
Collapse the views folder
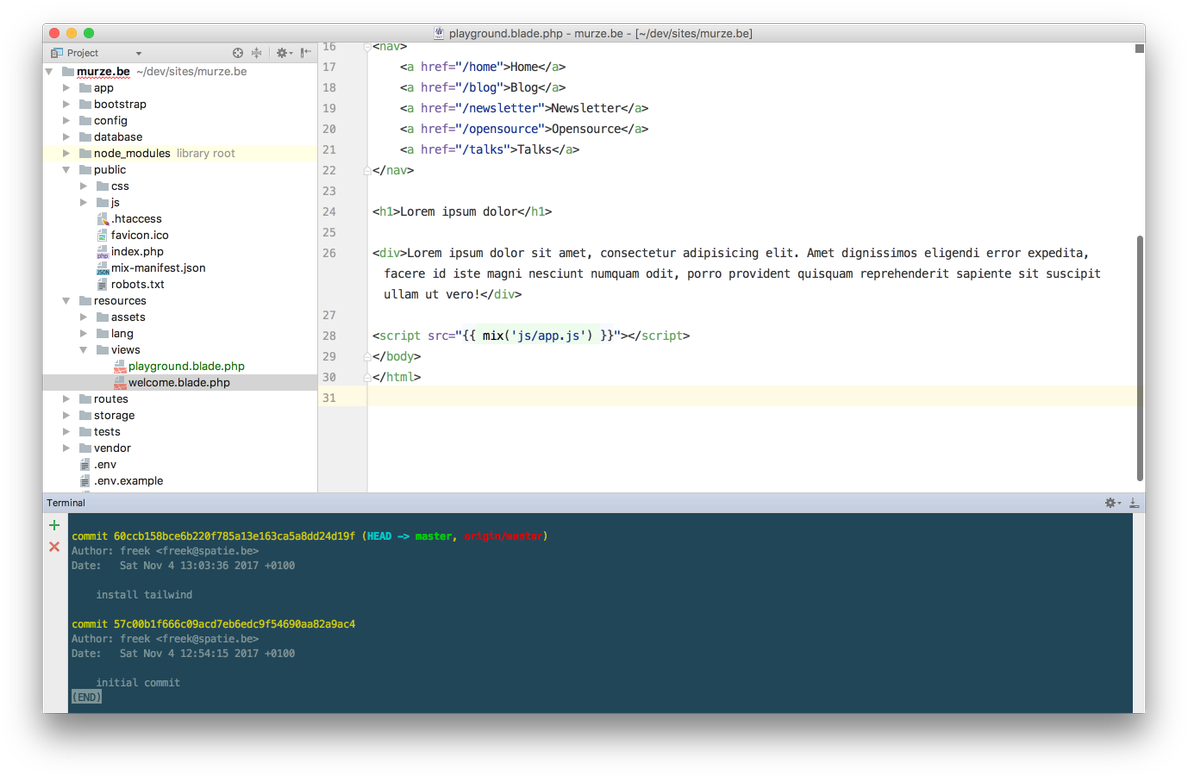click(84, 350)
